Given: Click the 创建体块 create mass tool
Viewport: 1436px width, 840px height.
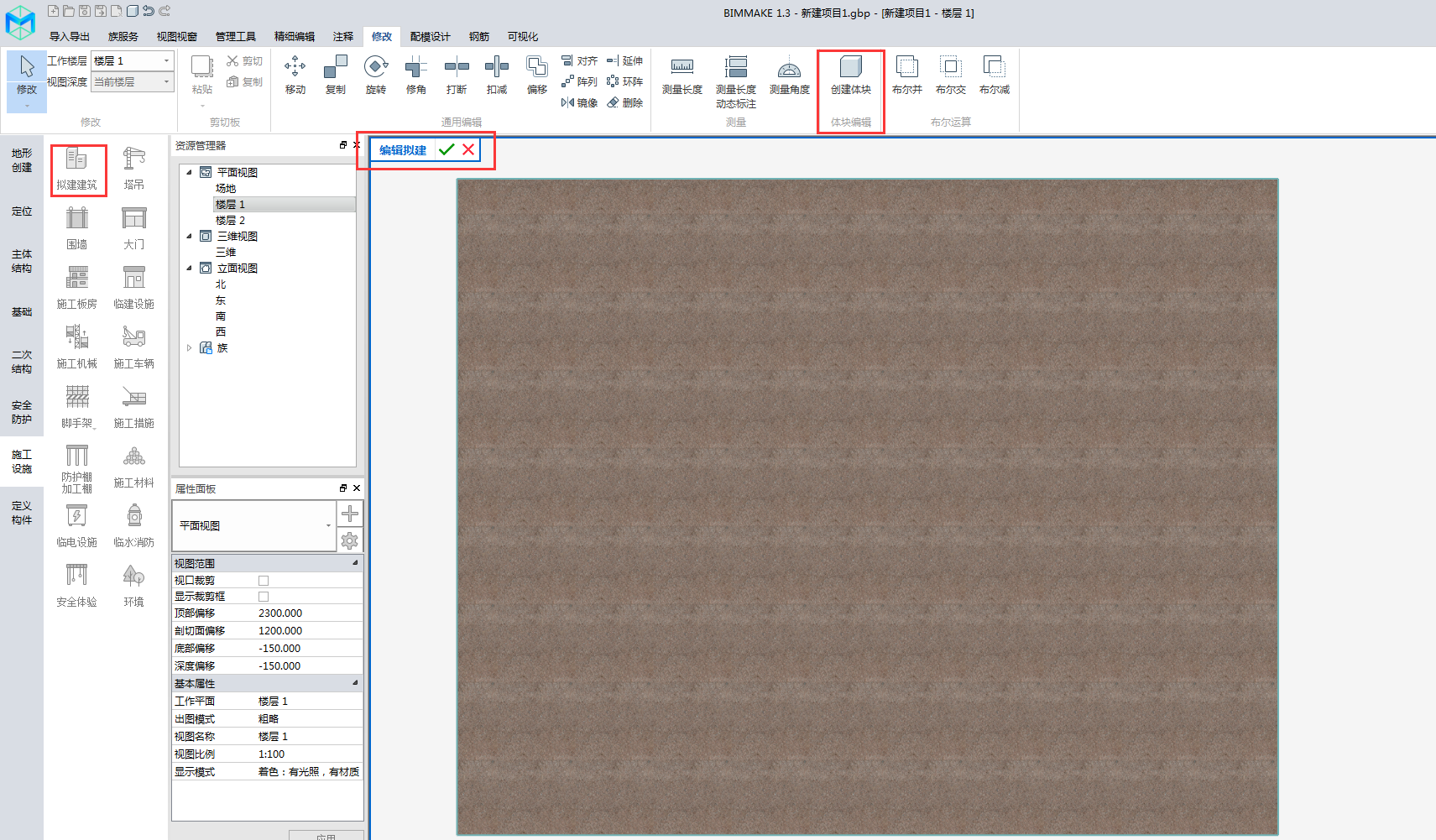Looking at the screenshot, I should click(851, 75).
